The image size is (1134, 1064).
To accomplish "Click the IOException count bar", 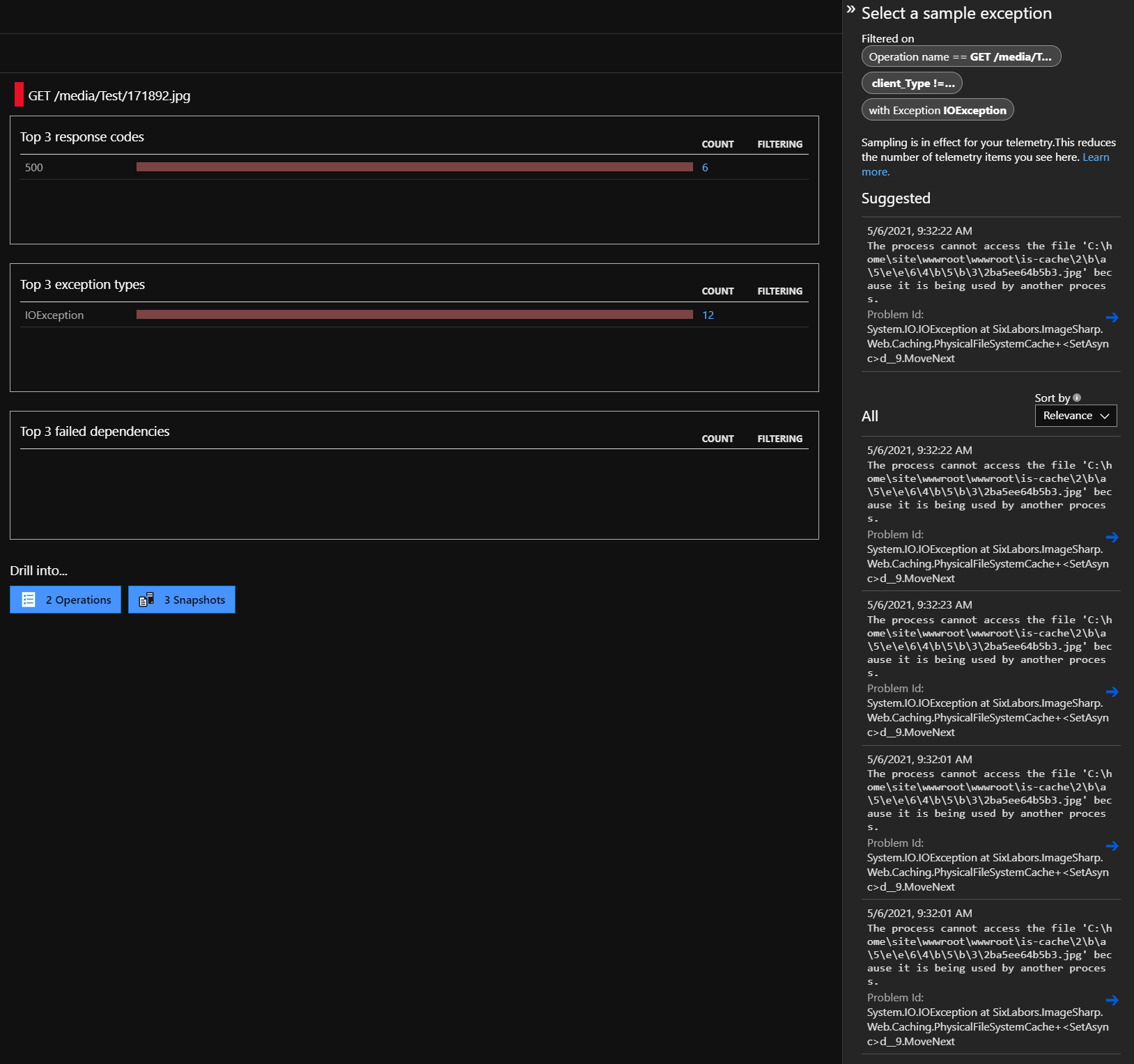I will pyautogui.click(x=414, y=314).
